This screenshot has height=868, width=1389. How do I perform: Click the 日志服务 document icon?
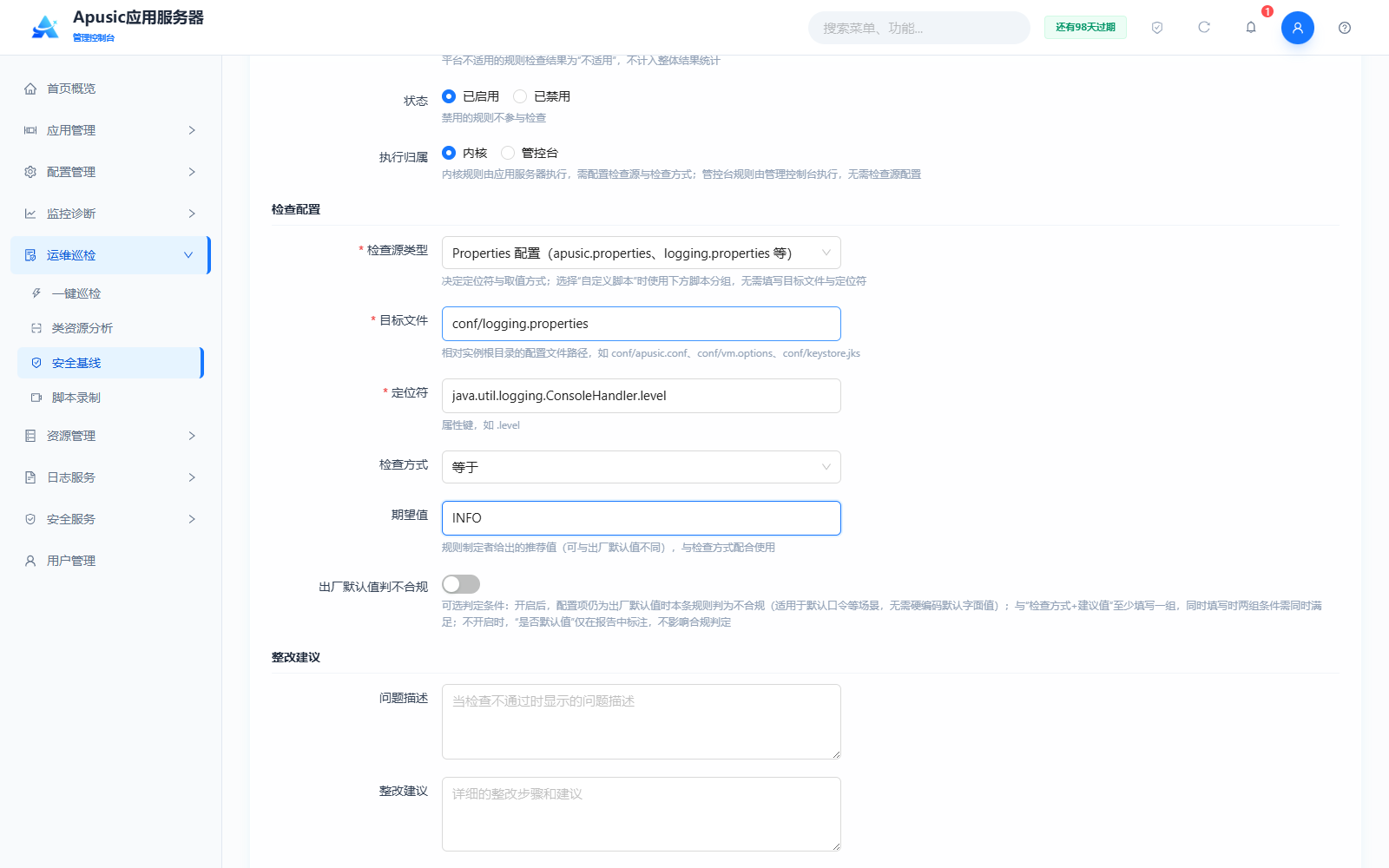[30, 477]
